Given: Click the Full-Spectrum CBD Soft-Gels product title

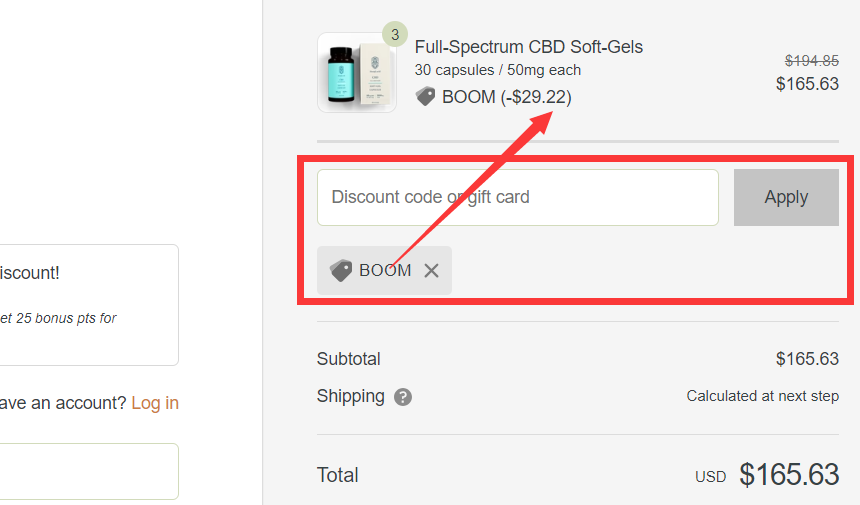Looking at the screenshot, I should tap(528, 47).
